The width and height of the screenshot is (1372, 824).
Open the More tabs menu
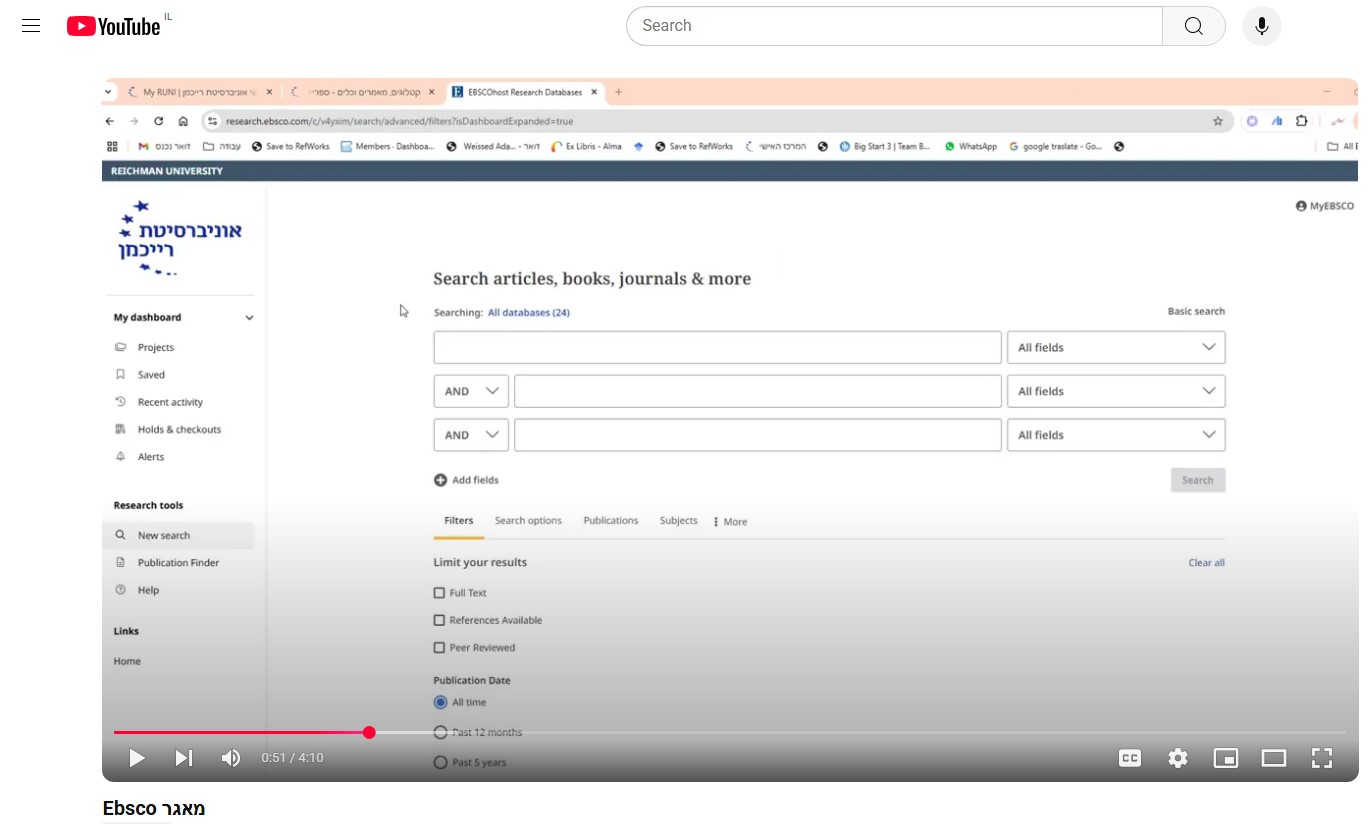tap(730, 522)
